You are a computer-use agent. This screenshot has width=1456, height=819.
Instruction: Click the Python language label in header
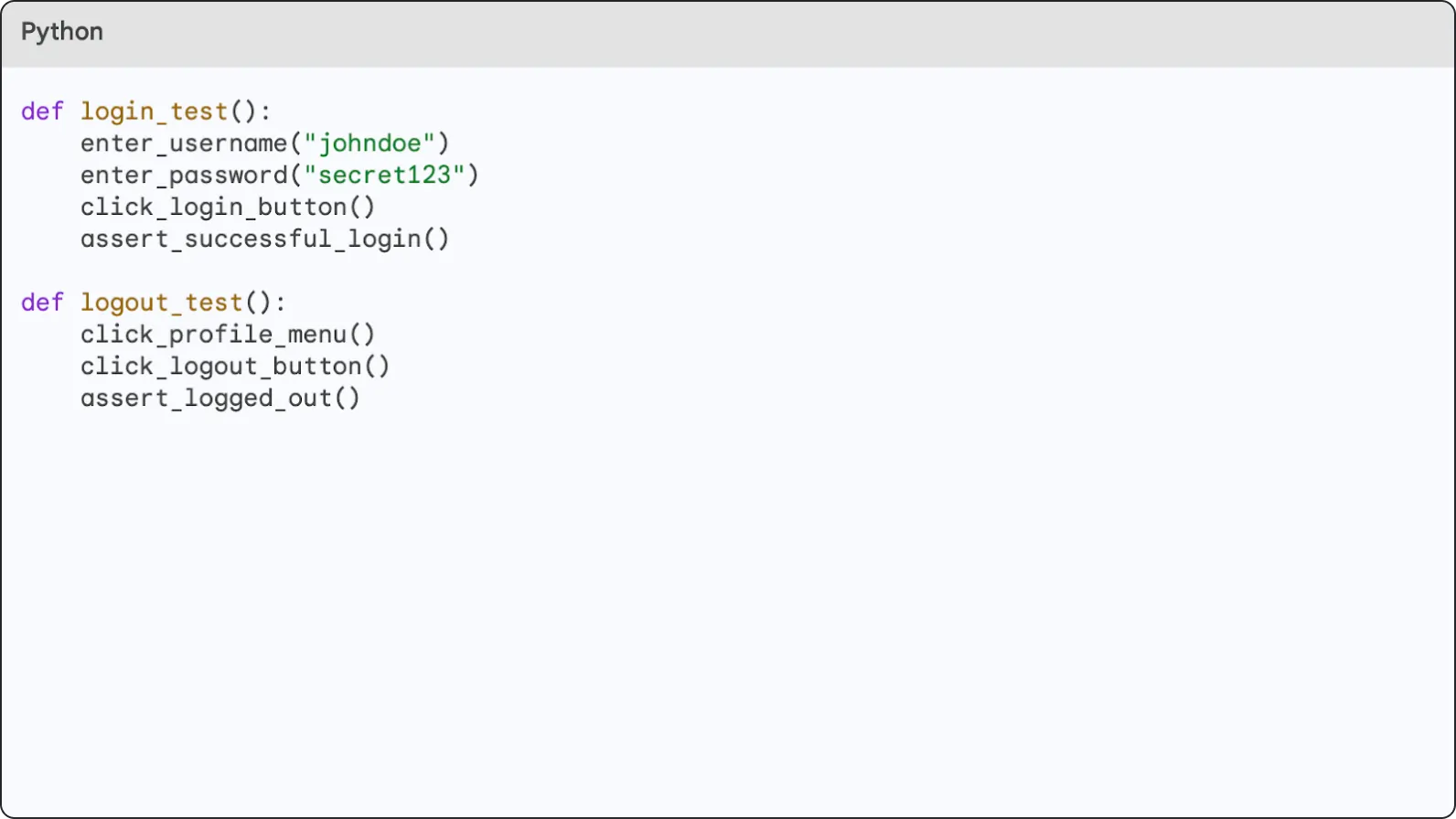(61, 32)
